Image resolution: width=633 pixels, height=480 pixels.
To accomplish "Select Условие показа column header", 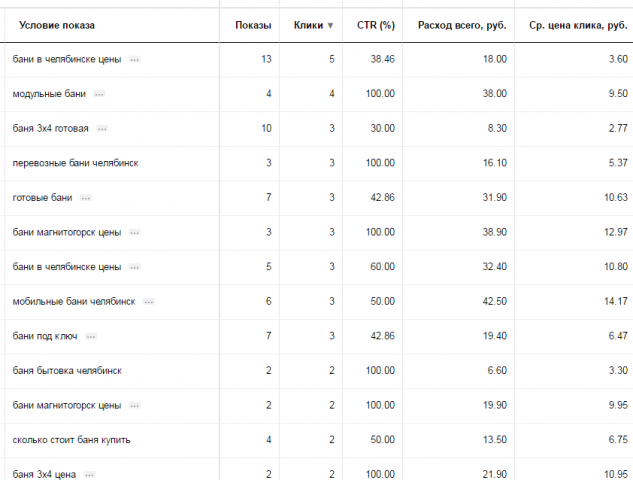I will [x=57, y=25].
